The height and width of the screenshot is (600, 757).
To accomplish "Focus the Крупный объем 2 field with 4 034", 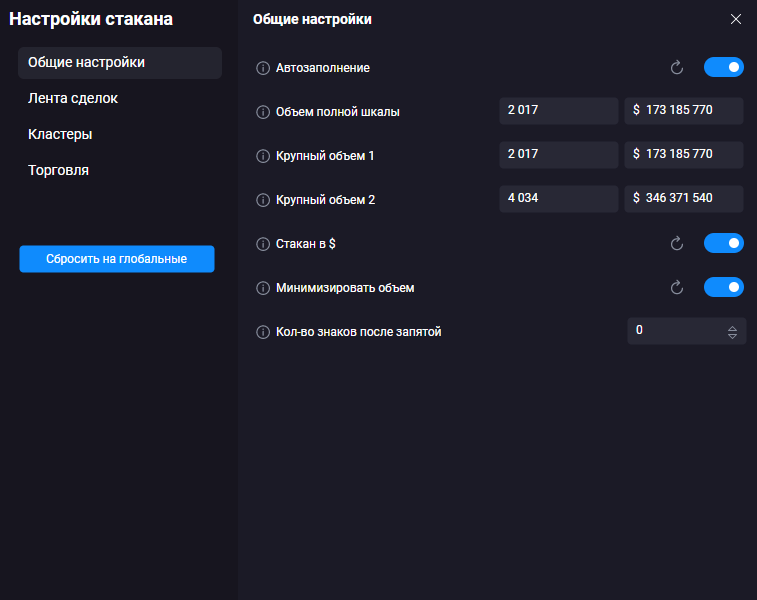I will 559,198.
